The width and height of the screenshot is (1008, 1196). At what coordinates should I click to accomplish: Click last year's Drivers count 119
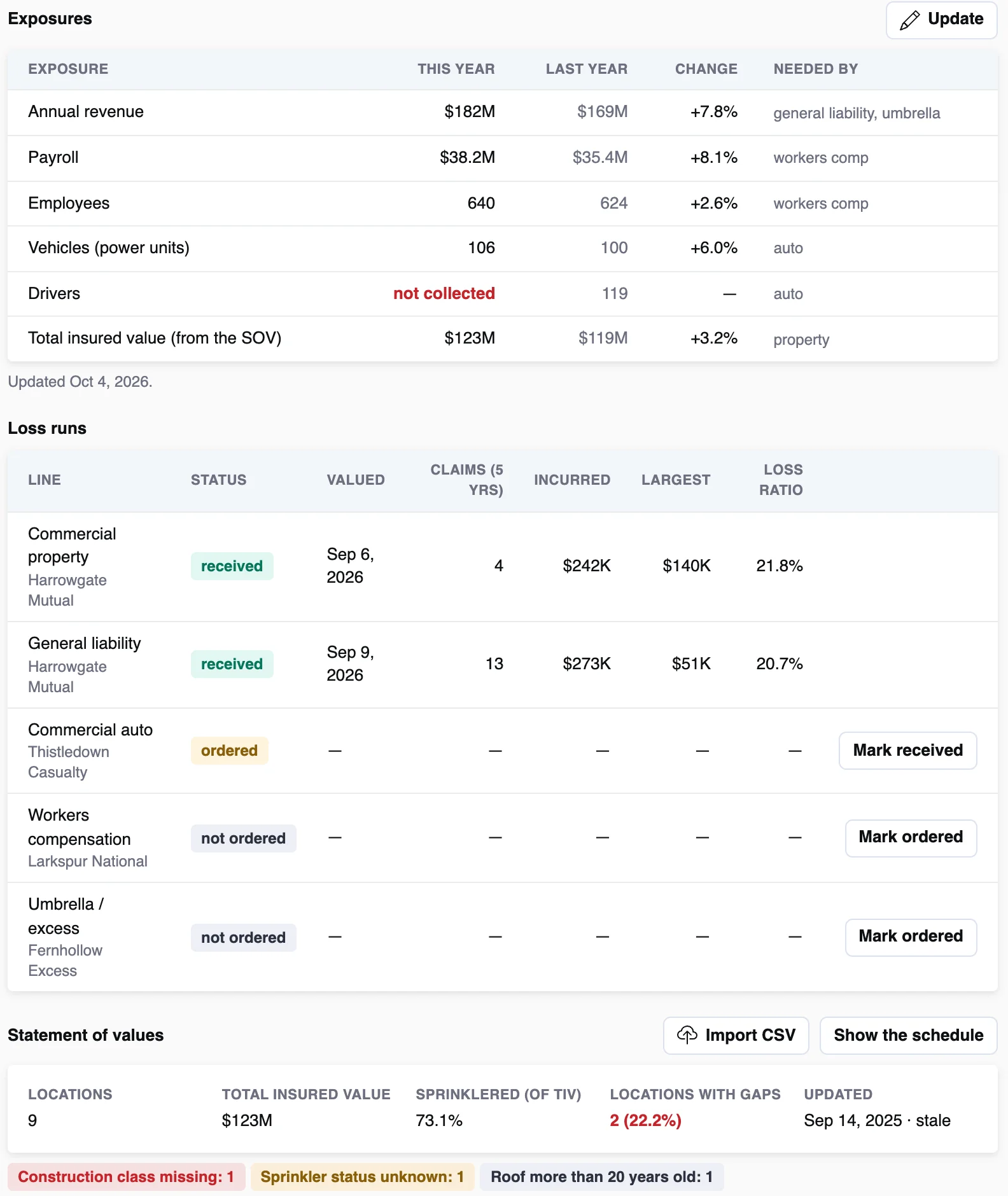(x=615, y=293)
